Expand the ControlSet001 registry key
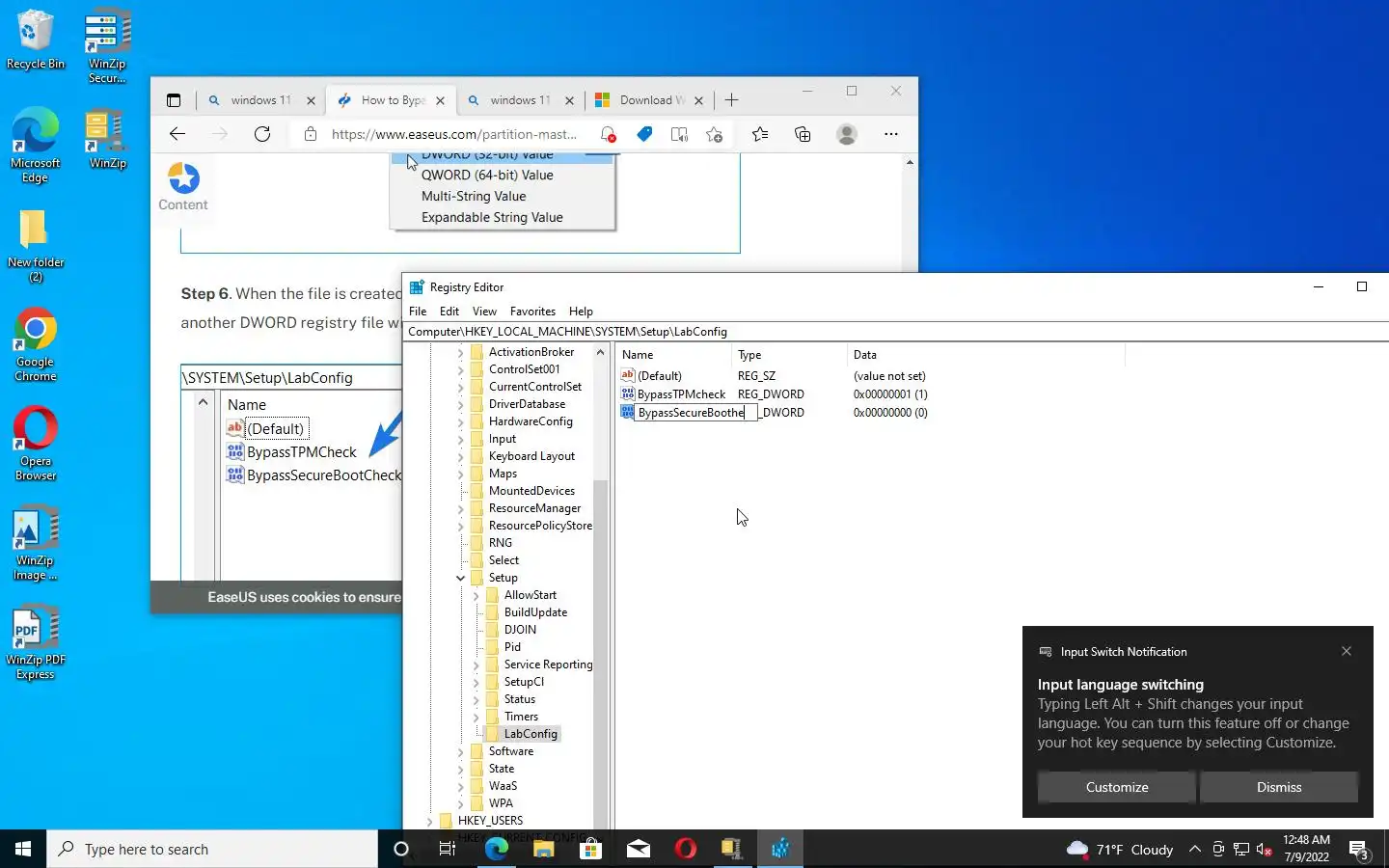 [x=460, y=370]
